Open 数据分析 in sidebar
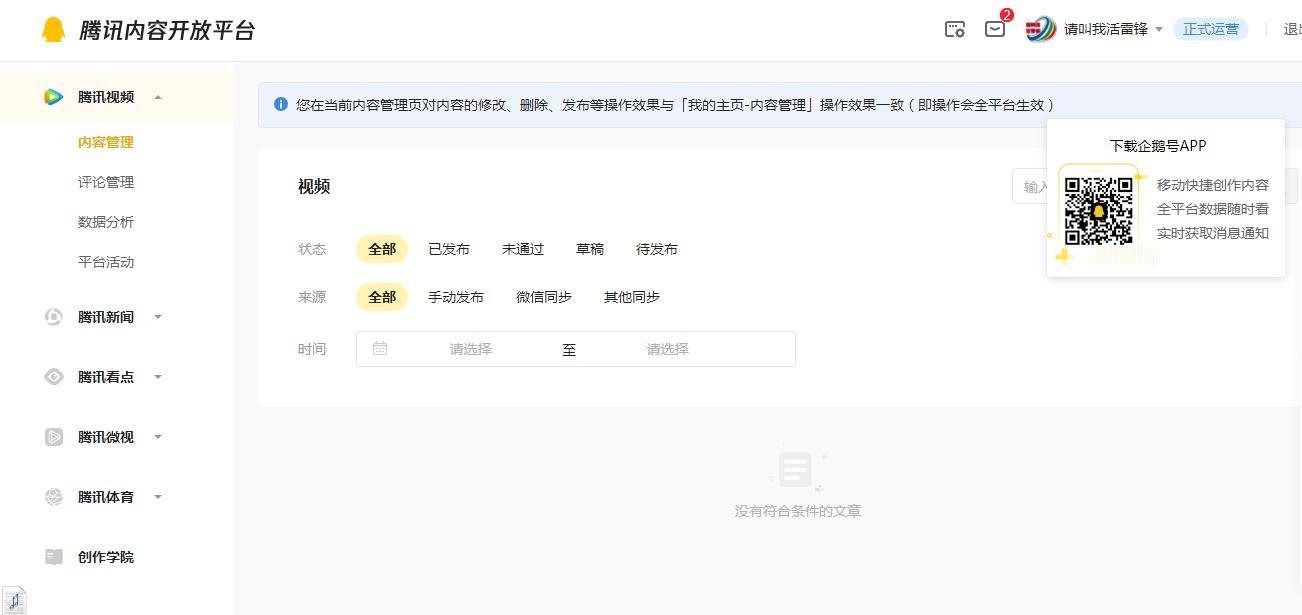 (106, 222)
